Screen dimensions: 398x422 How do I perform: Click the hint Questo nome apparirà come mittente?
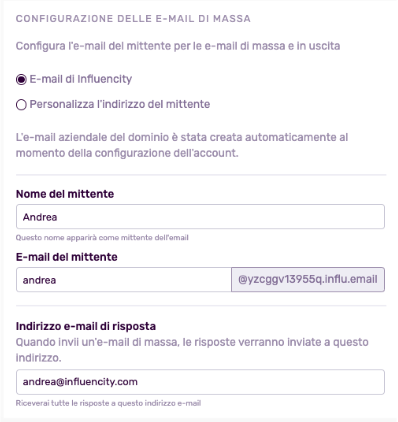pyautogui.click(x=102, y=238)
